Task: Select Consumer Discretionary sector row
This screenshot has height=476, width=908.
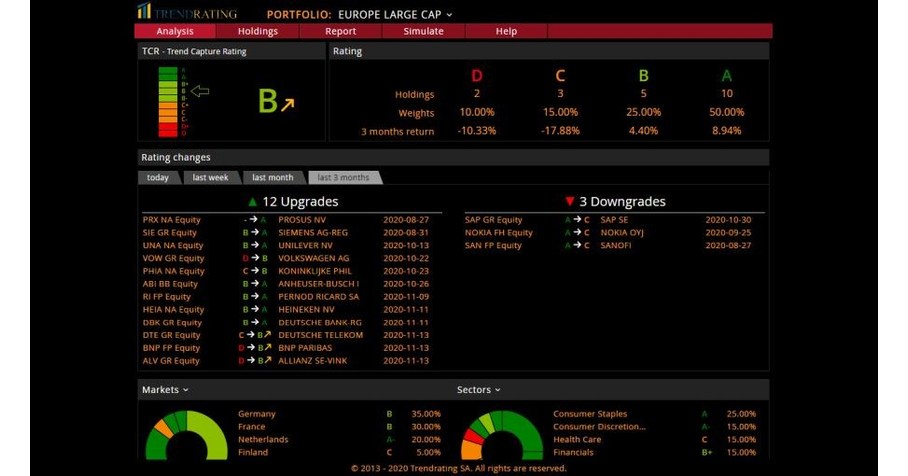Action: pyautogui.click(x=654, y=427)
